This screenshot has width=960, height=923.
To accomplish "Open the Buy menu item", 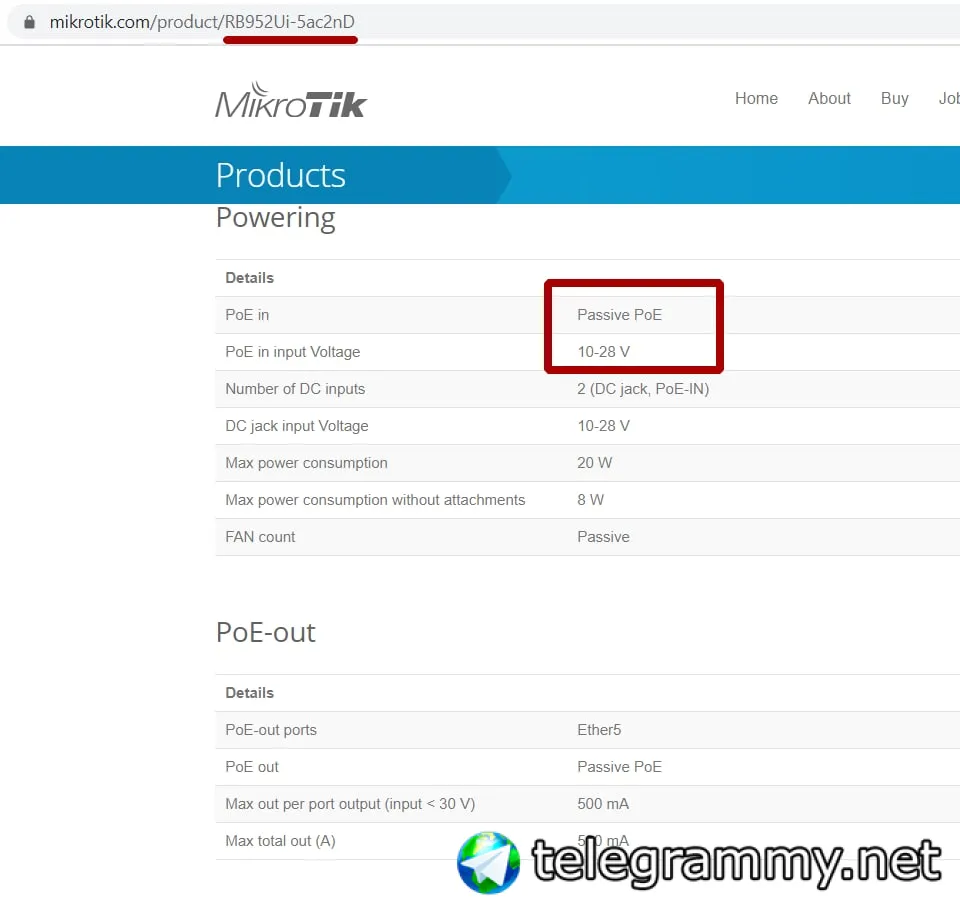I will tap(894, 99).
